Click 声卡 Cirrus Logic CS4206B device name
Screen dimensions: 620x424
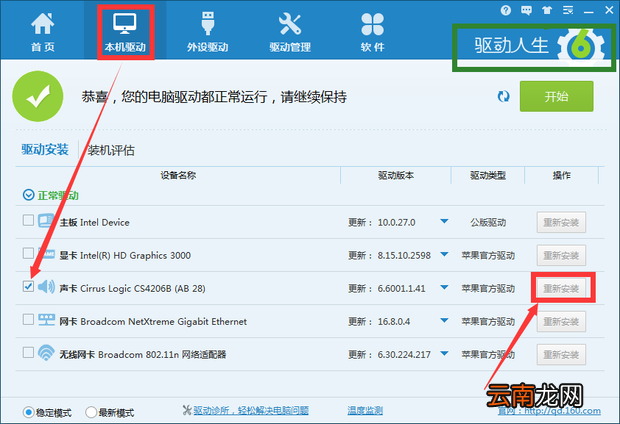tap(132, 288)
